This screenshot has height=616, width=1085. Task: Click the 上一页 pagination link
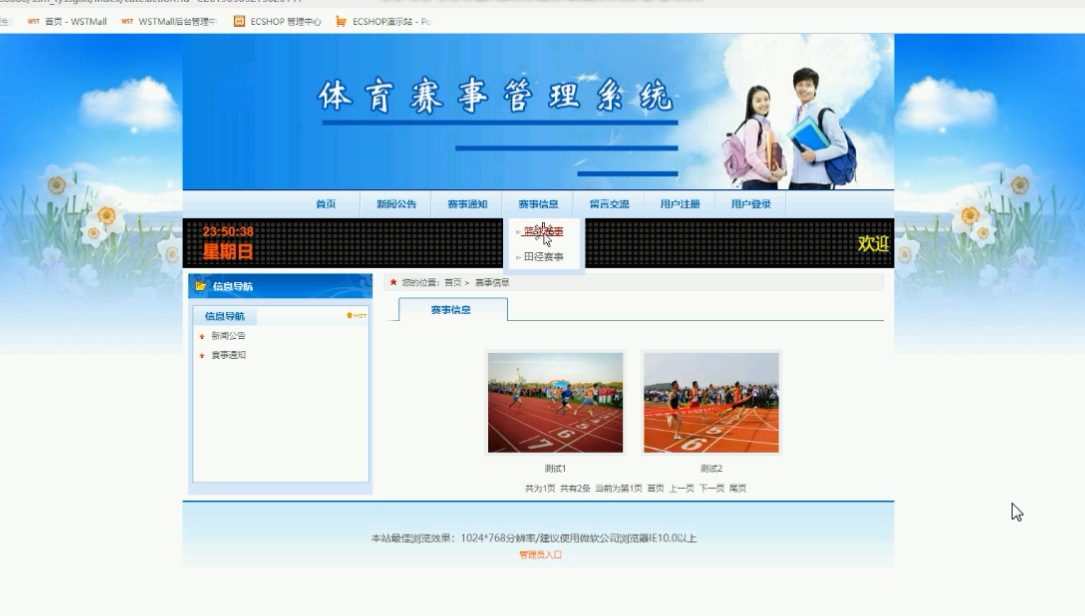coord(681,489)
